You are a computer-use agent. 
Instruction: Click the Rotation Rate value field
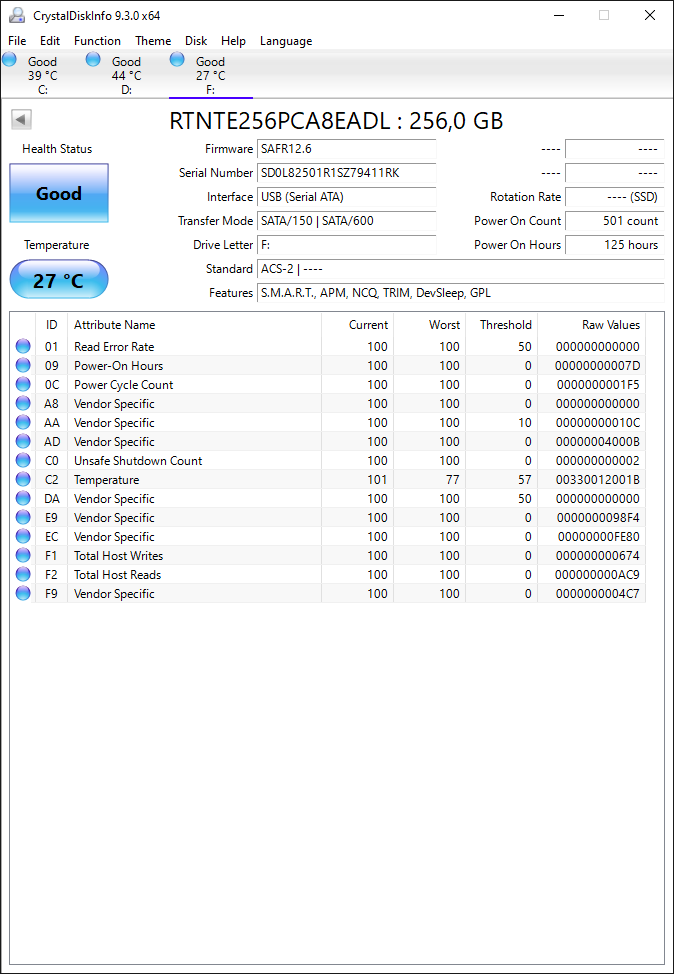click(x=614, y=197)
